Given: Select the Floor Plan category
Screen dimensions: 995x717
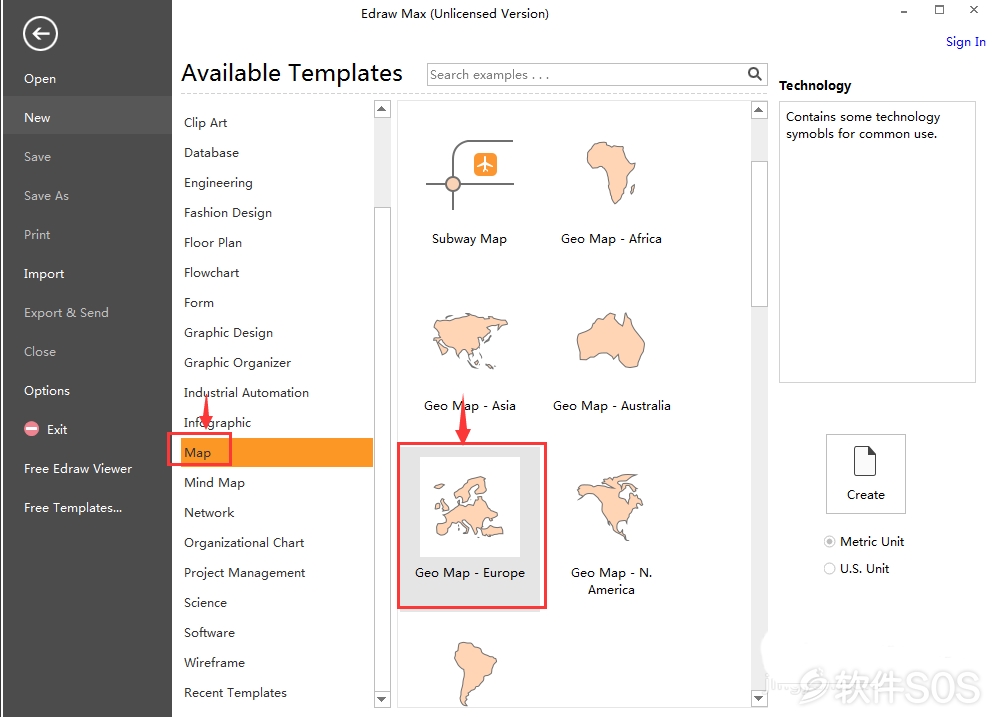Looking at the screenshot, I should [213, 242].
